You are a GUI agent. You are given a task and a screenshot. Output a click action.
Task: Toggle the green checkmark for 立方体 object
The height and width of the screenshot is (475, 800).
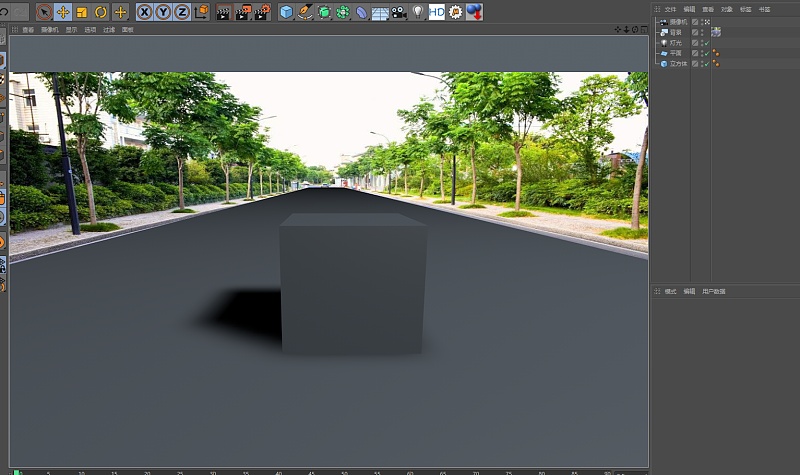[x=705, y=63]
